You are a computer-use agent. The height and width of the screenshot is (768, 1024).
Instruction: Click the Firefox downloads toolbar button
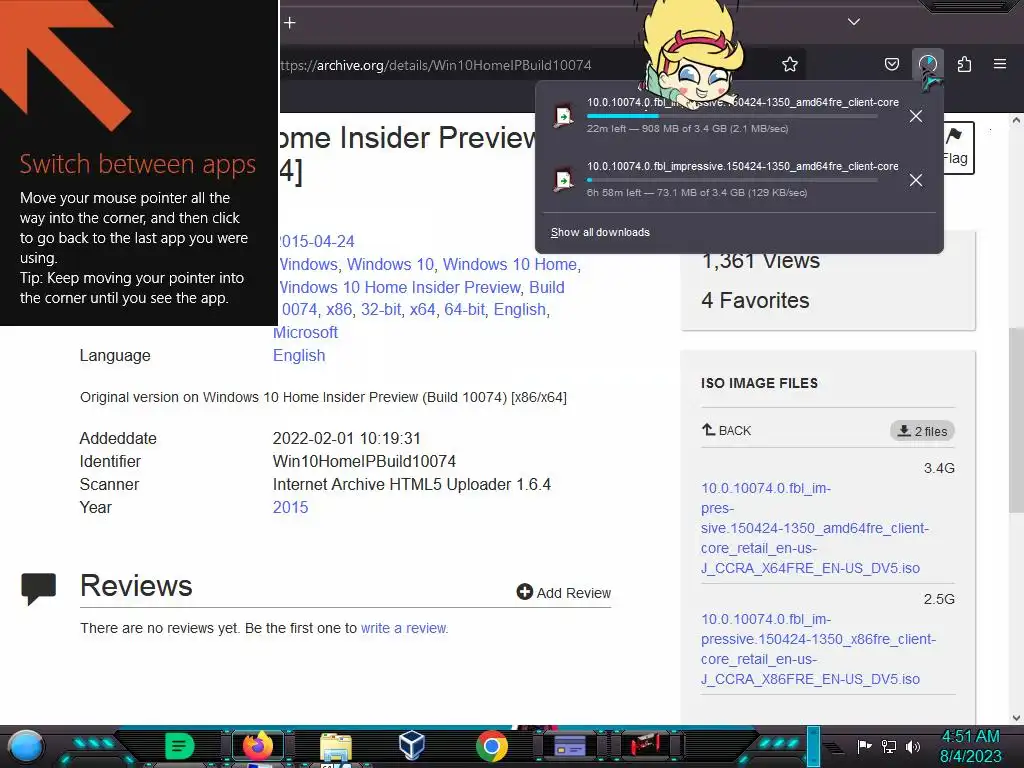pyautogui.click(x=928, y=64)
